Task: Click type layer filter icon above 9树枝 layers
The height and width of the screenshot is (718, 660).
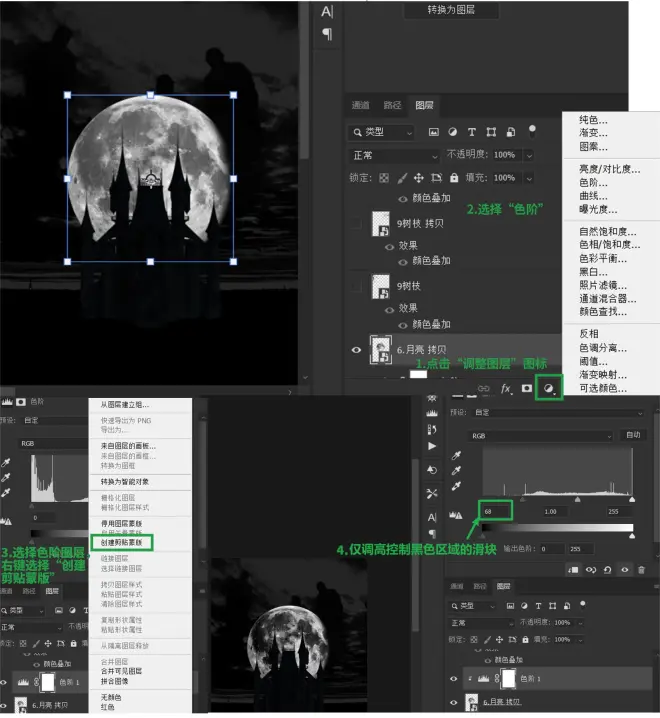Action: coord(472,132)
